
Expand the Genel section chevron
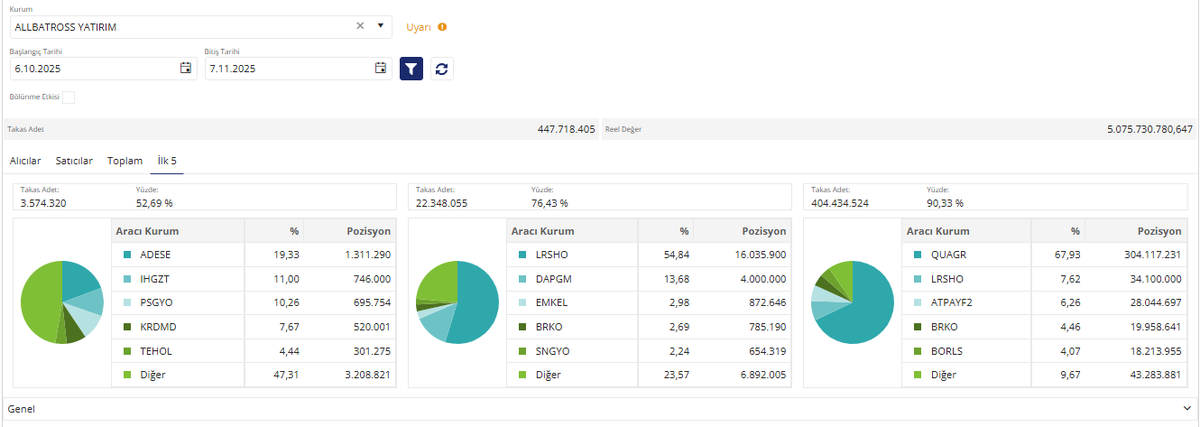tap(1186, 408)
